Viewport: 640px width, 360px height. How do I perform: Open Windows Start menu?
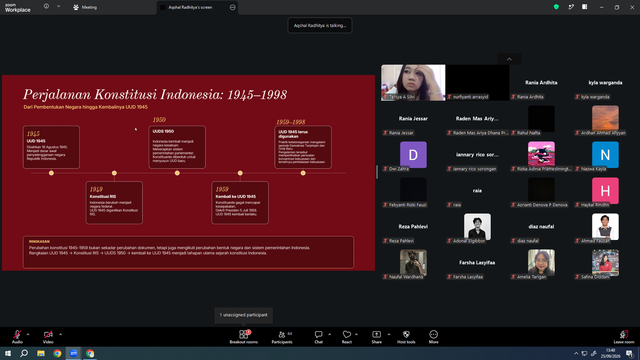tap(8, 353)
